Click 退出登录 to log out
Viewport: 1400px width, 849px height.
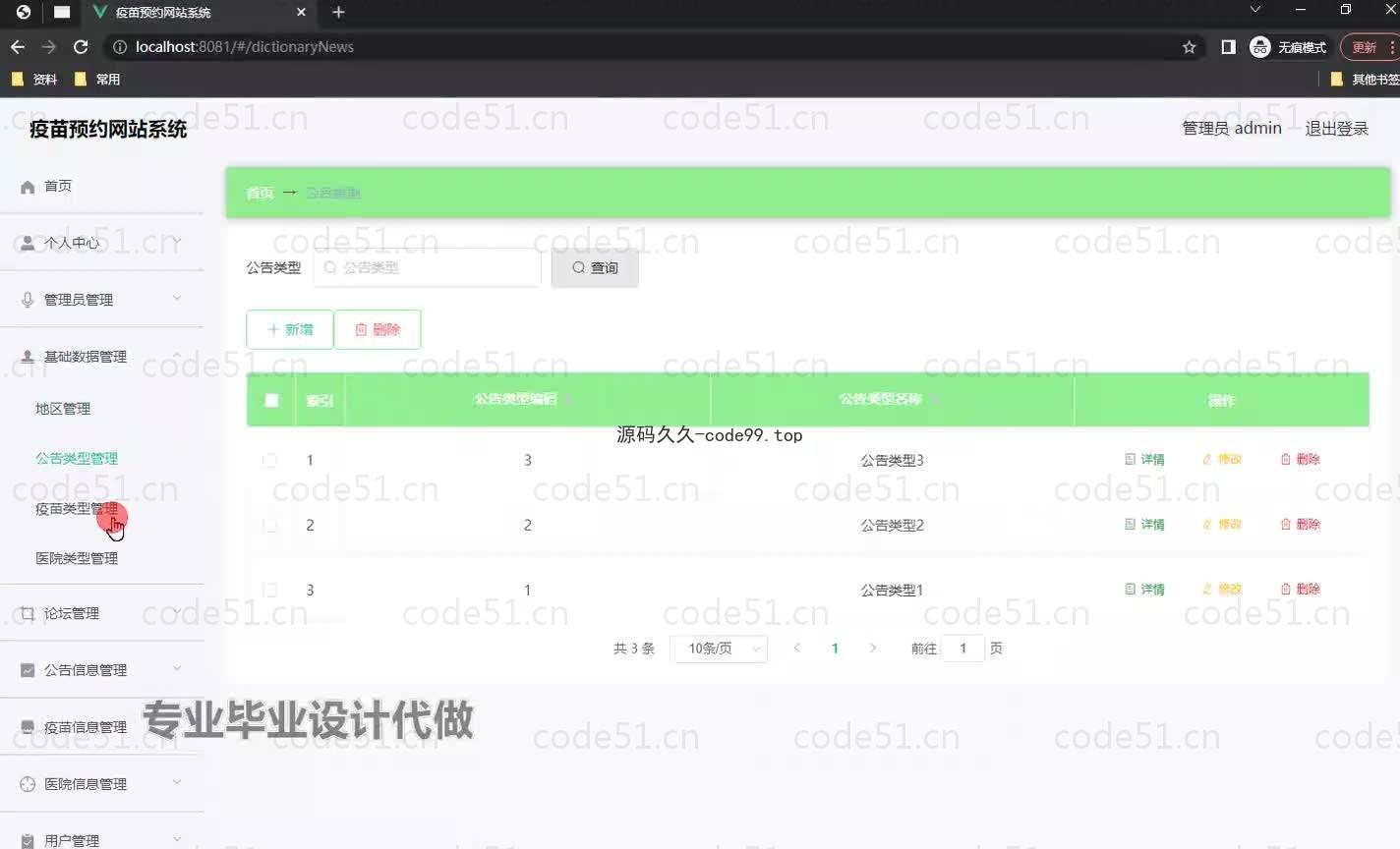1336,129
